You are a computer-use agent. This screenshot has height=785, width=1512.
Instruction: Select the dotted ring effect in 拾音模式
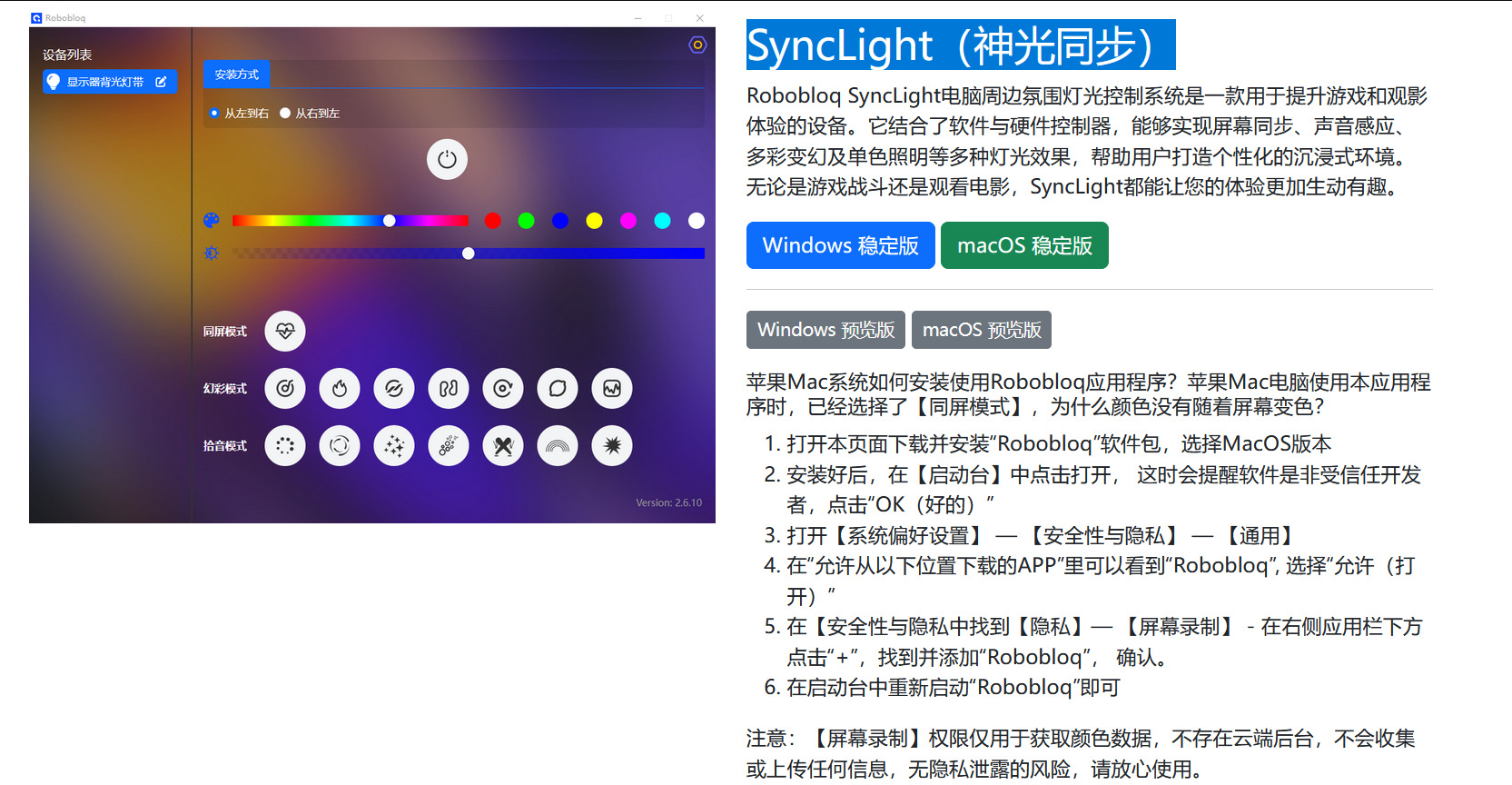tap(285, 446)
